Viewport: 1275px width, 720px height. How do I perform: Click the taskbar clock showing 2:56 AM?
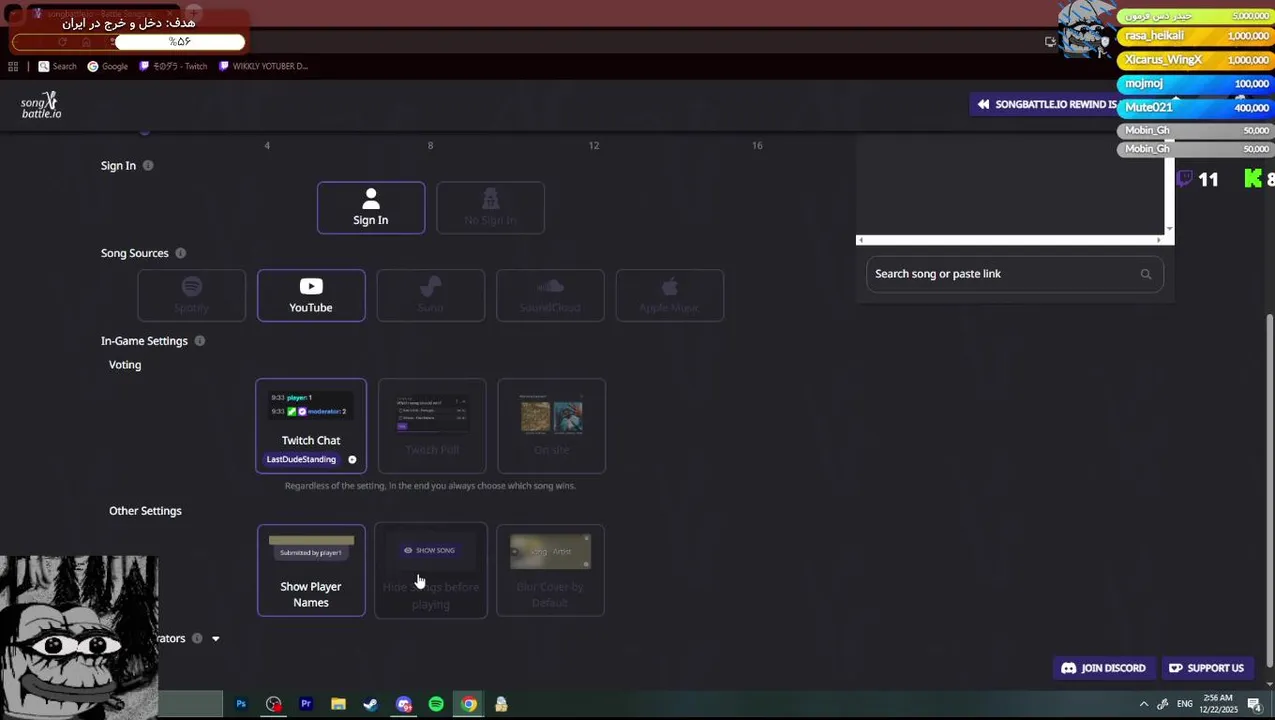pos(1220,704)
